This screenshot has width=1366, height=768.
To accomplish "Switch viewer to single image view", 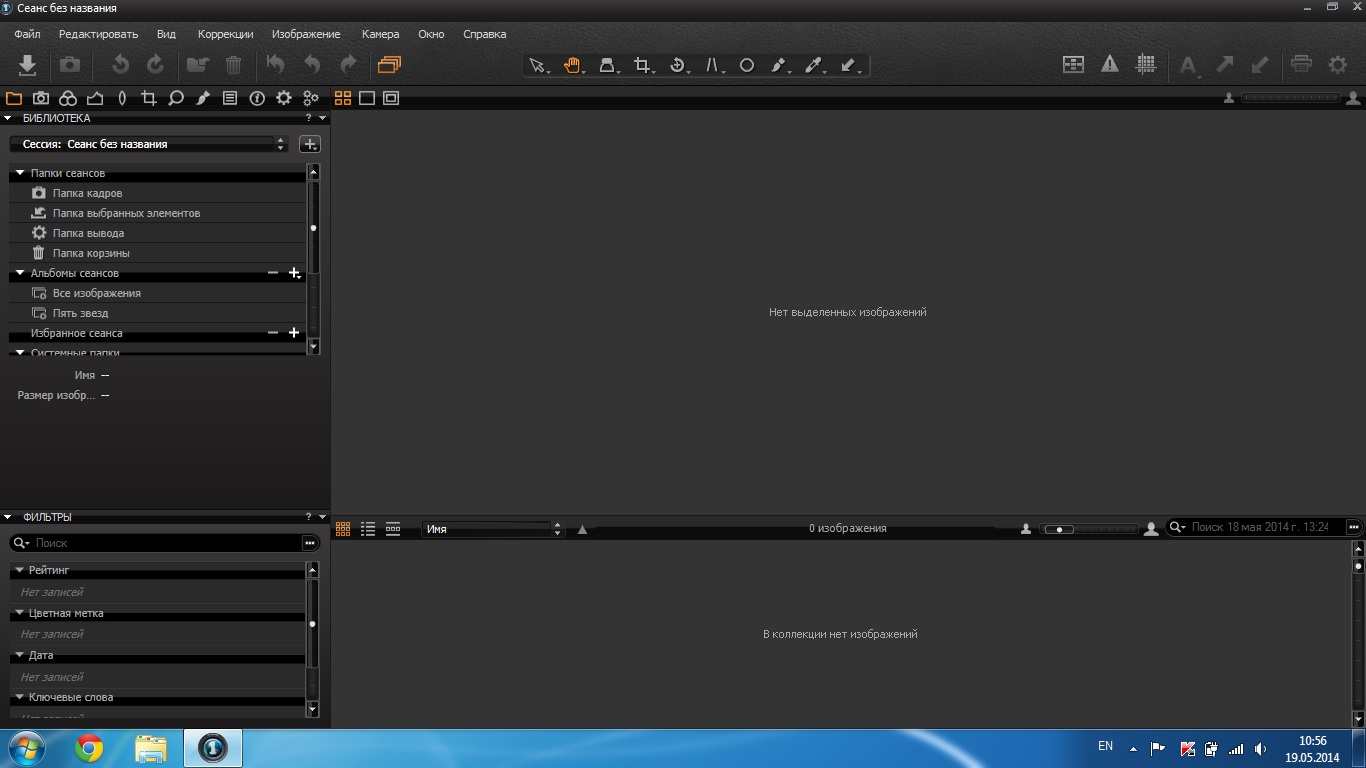I will click(367, 98).
